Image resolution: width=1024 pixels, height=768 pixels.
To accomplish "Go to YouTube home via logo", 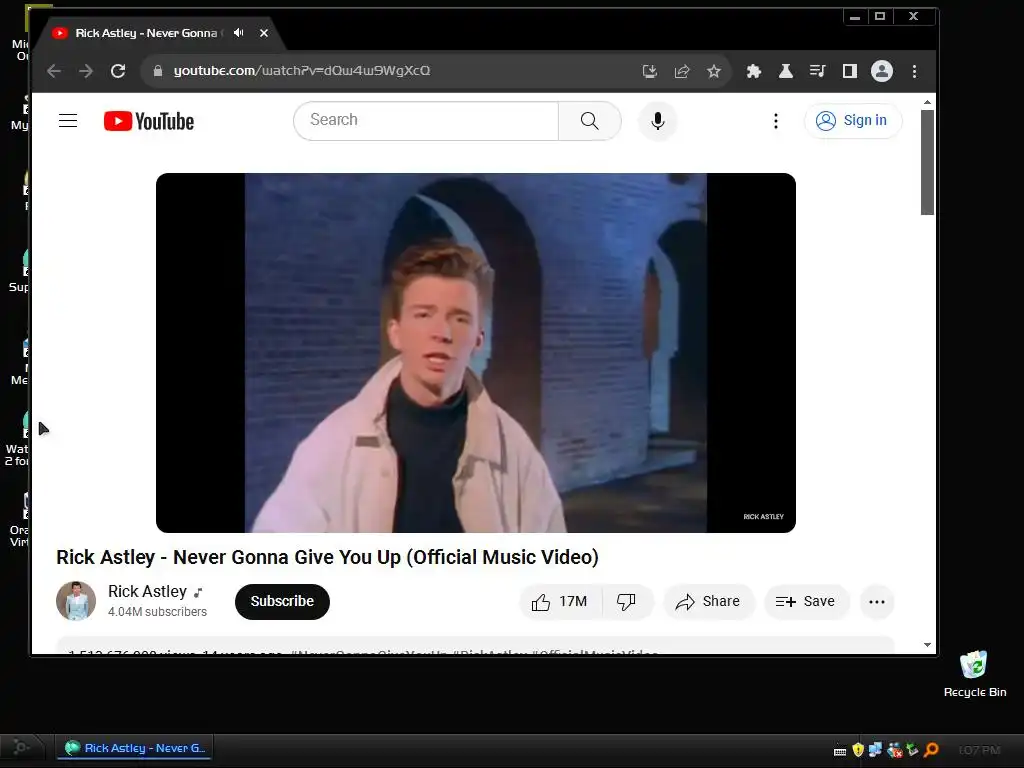I will [x=149, y=121].
